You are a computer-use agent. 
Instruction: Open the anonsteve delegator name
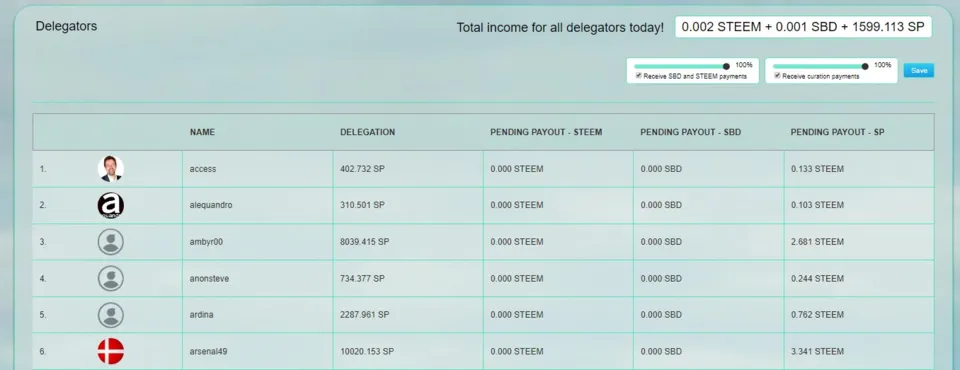click(209, 279)
